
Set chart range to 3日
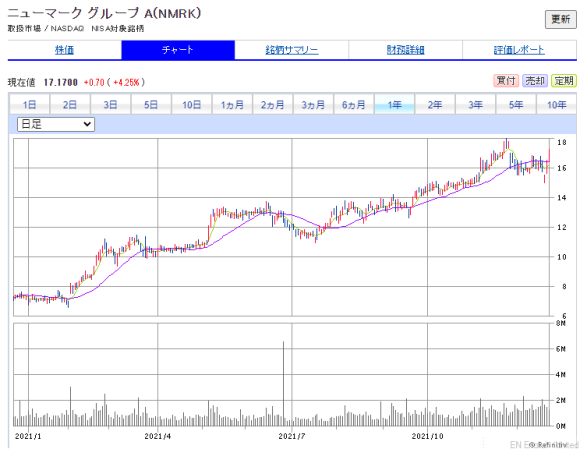coord(110,105)
